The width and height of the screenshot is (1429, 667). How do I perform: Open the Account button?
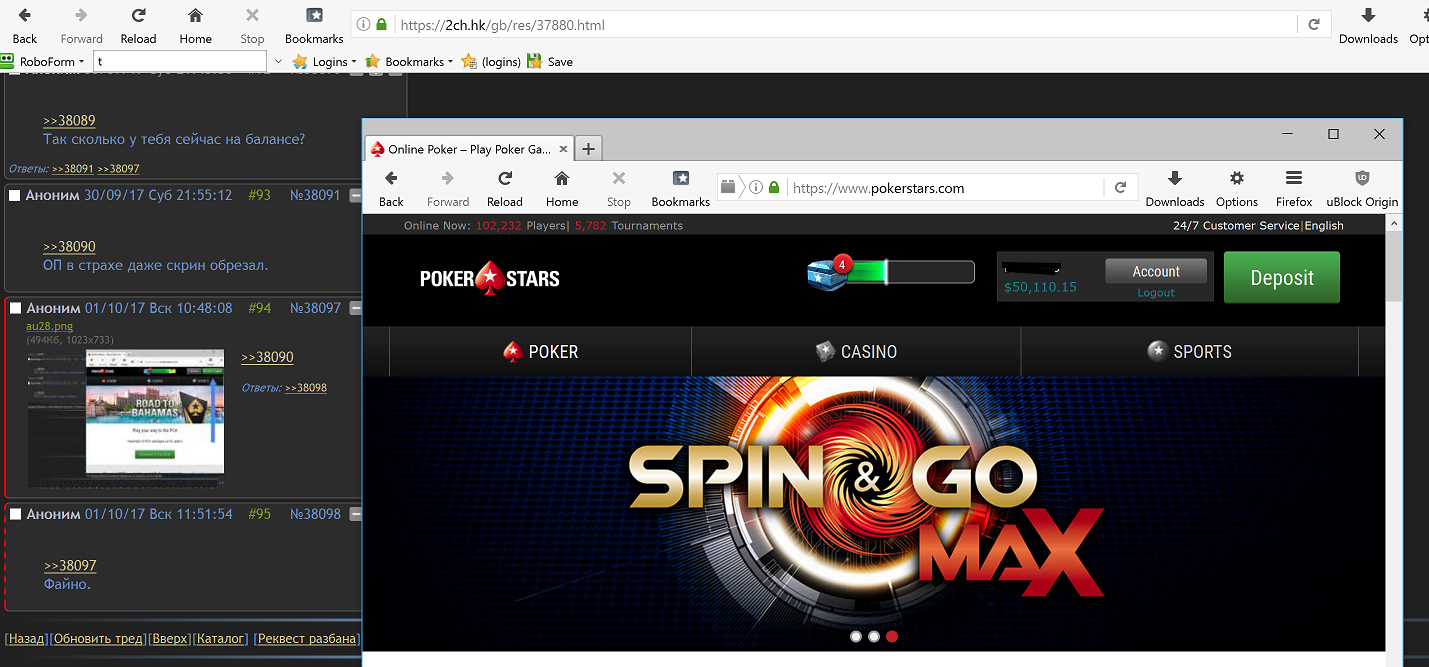(1156, 272)
